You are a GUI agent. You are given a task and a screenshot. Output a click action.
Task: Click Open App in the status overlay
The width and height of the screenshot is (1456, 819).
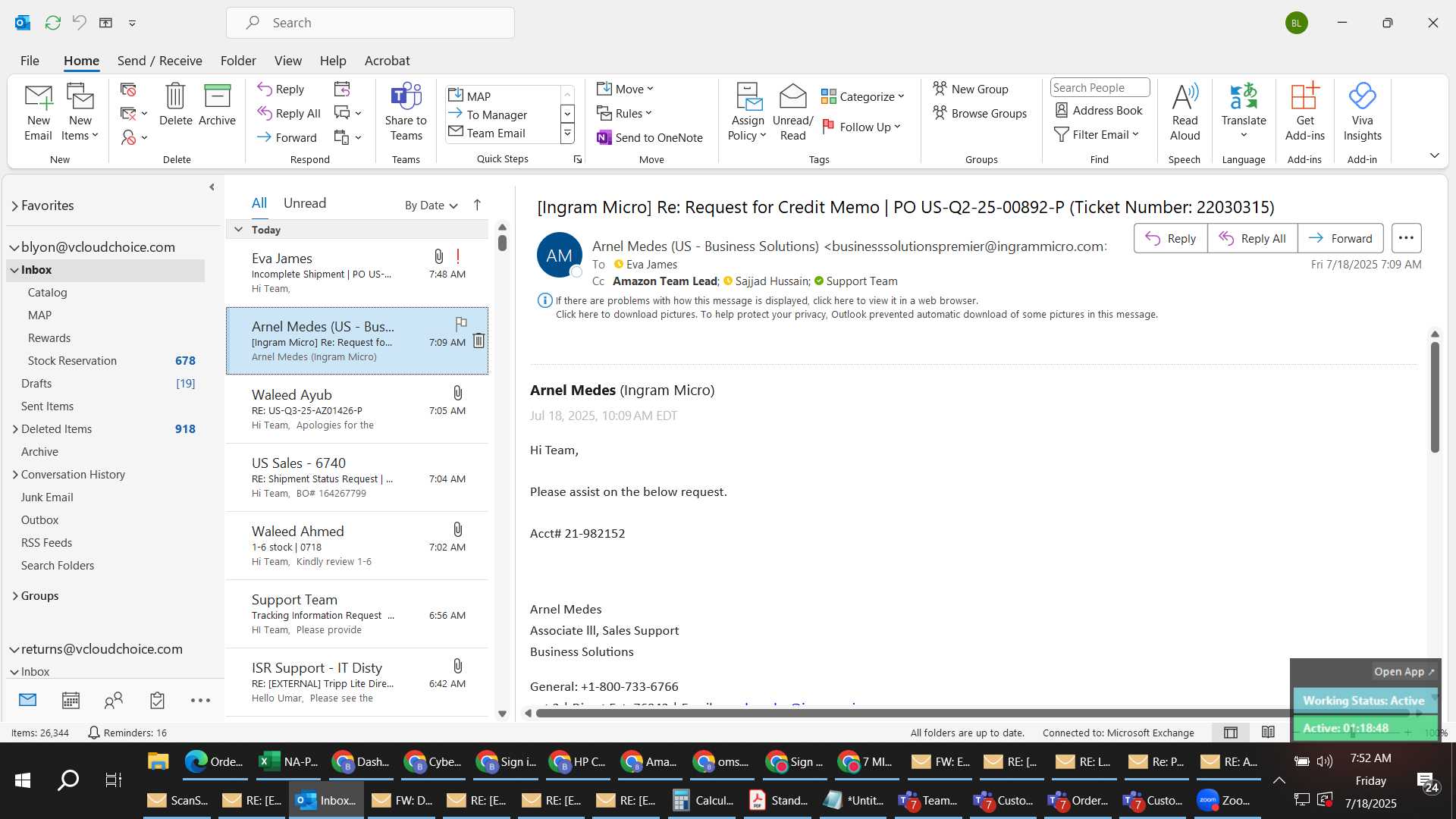coord(1404,671)
